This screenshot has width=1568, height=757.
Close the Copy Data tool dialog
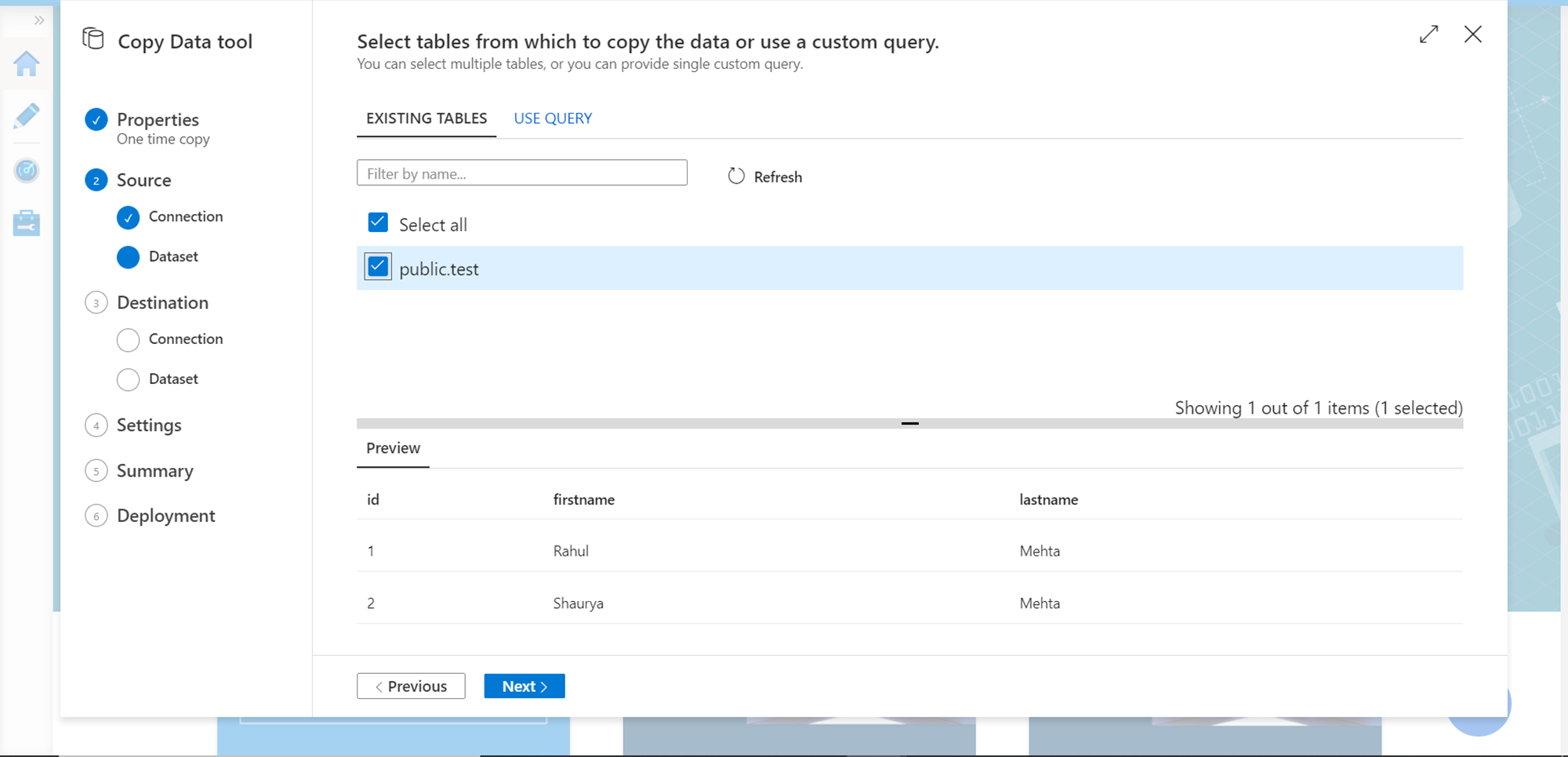(x=1472, y=34)
